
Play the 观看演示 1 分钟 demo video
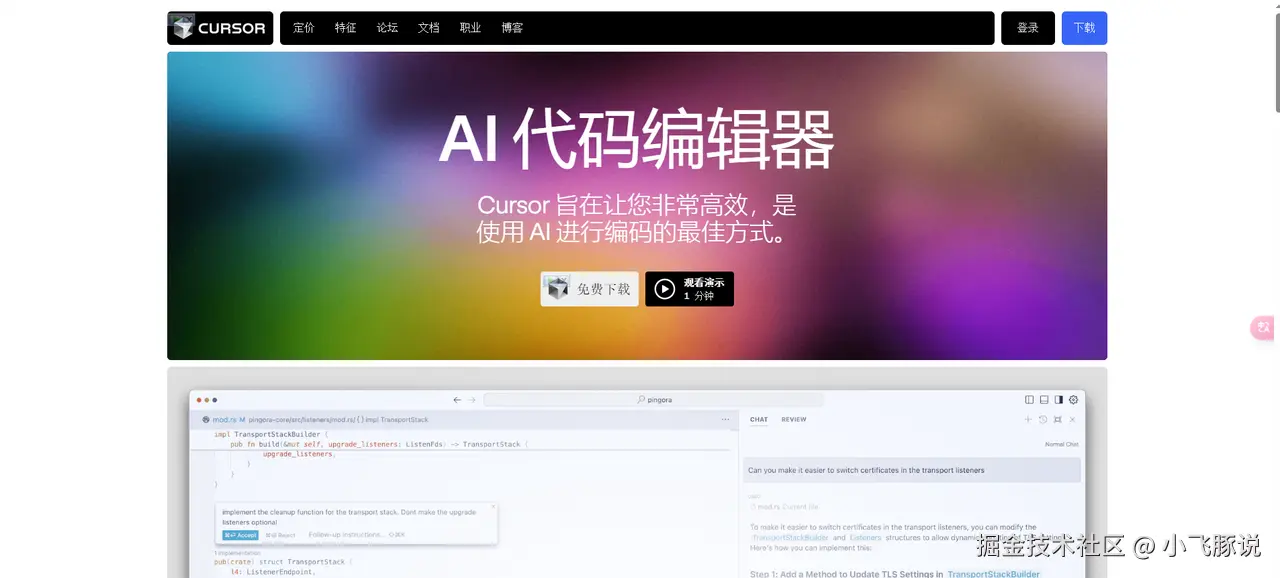point(689,289)
